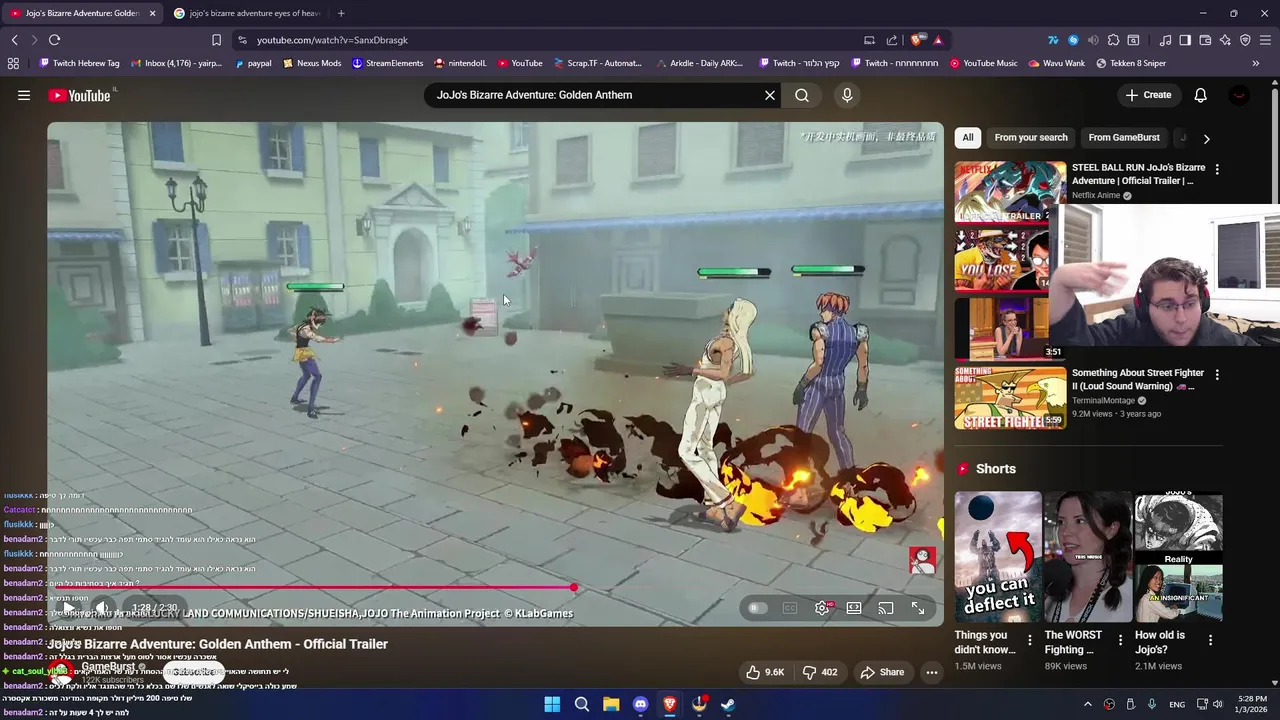This screenshot has width=1280, height=720.
Task: Show hidden bookmarks with double chevron
Action: 1256,63
